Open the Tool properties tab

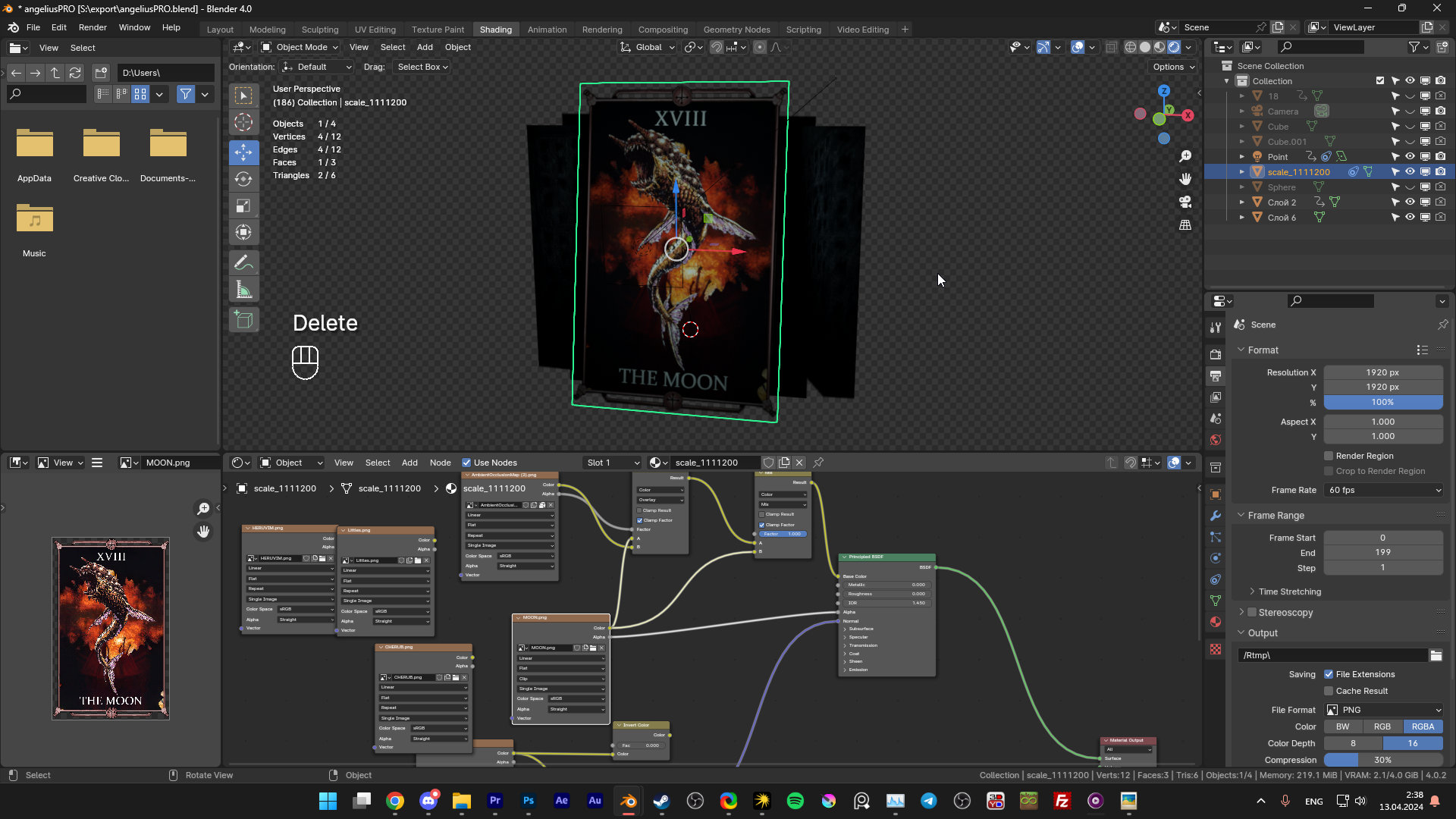[1216, 328]
